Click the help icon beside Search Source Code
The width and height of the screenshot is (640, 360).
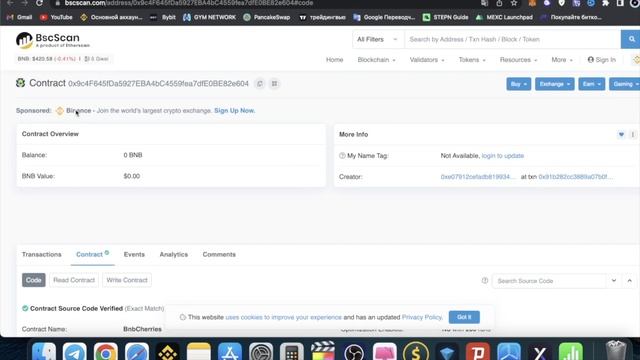pyautogui.click(x=485, y=280)
